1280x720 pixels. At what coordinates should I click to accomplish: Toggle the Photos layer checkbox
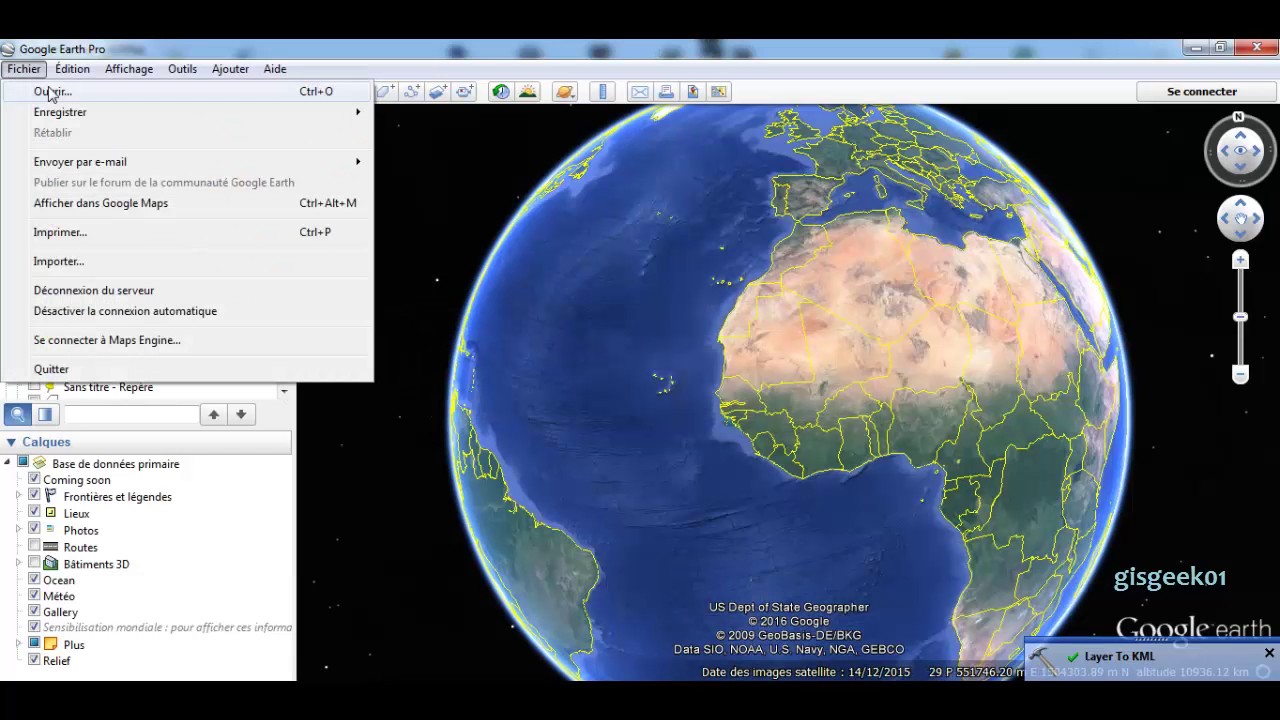pos(34,528)
